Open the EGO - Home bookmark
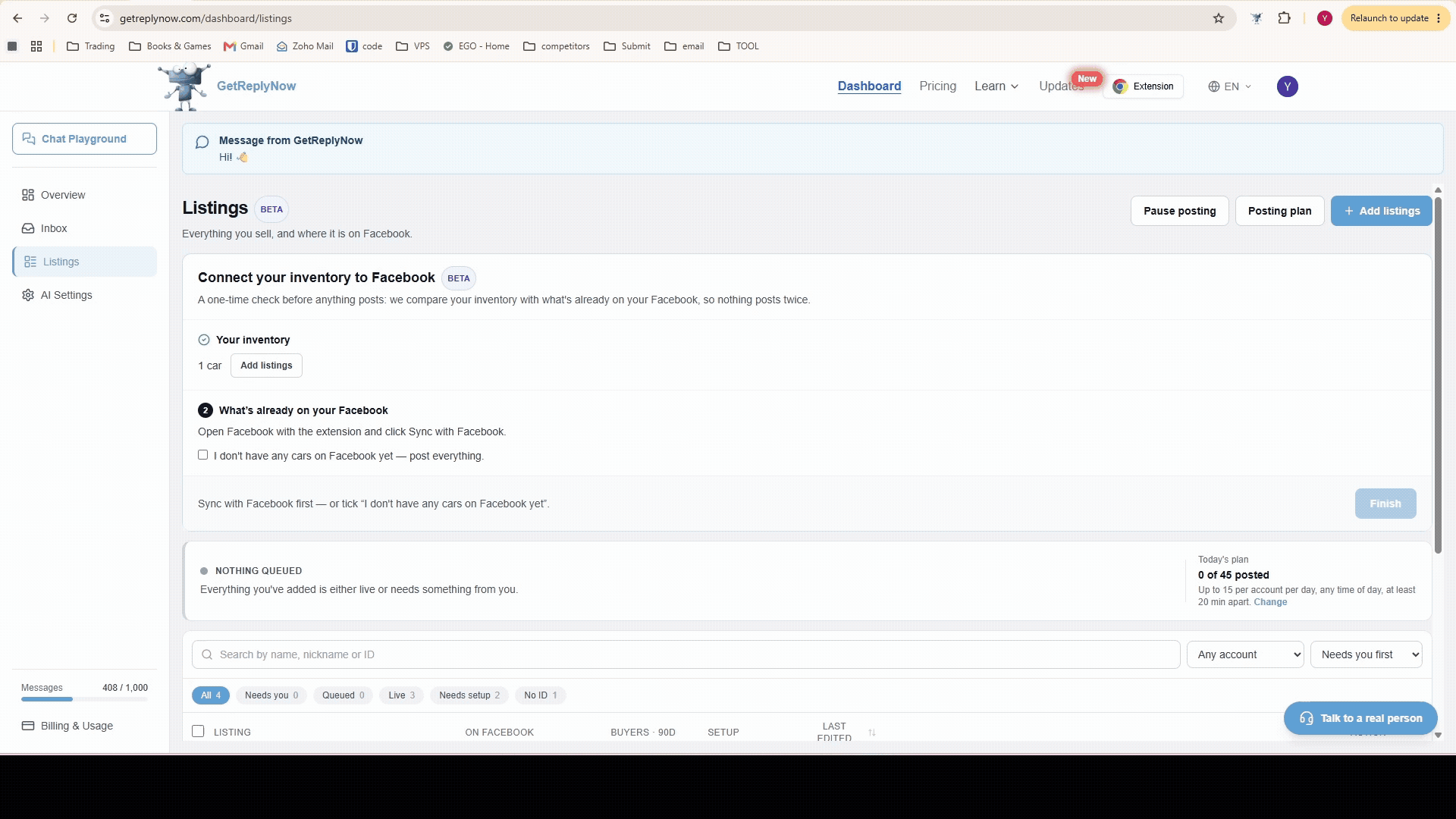The width and height of the screenshot is (1456, 819). [476, 46]
